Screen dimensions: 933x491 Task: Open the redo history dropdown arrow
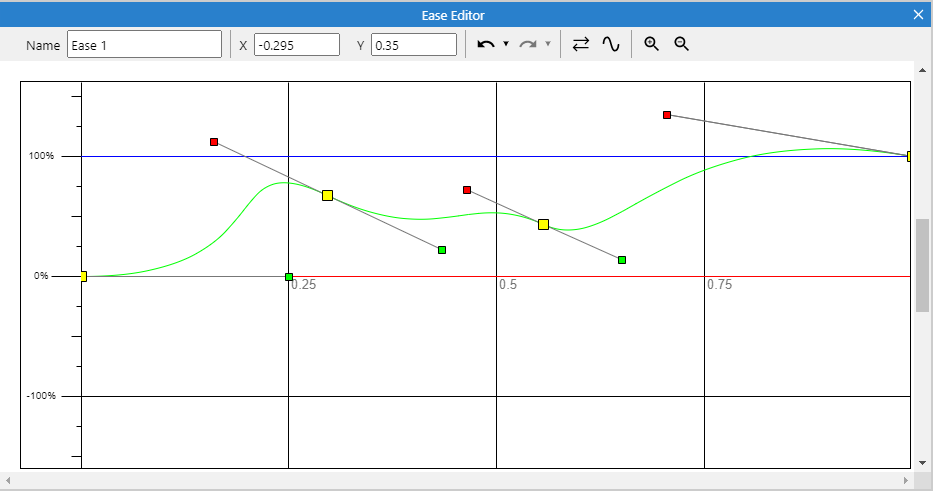pyautogui.click(x=548, y=44)
